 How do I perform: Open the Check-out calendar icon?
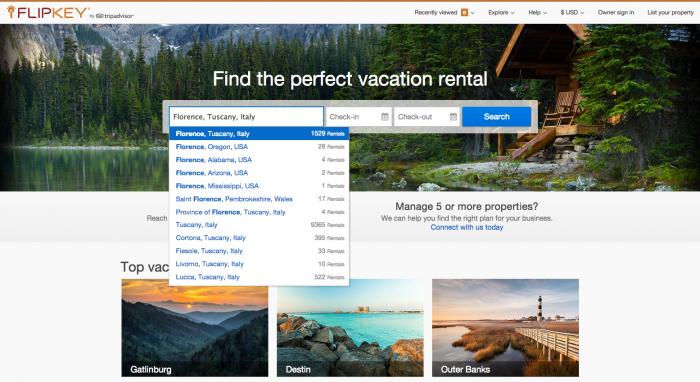pos(453,117)
